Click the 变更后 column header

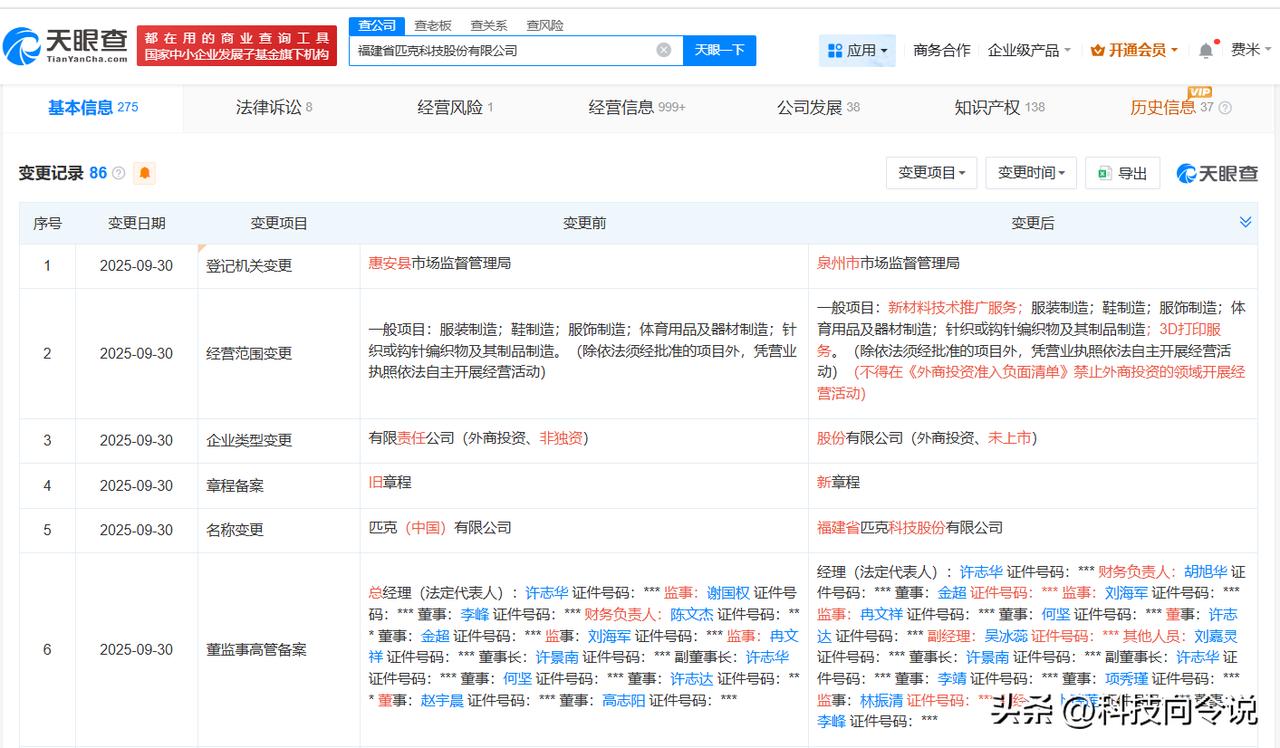point(1032,223)
